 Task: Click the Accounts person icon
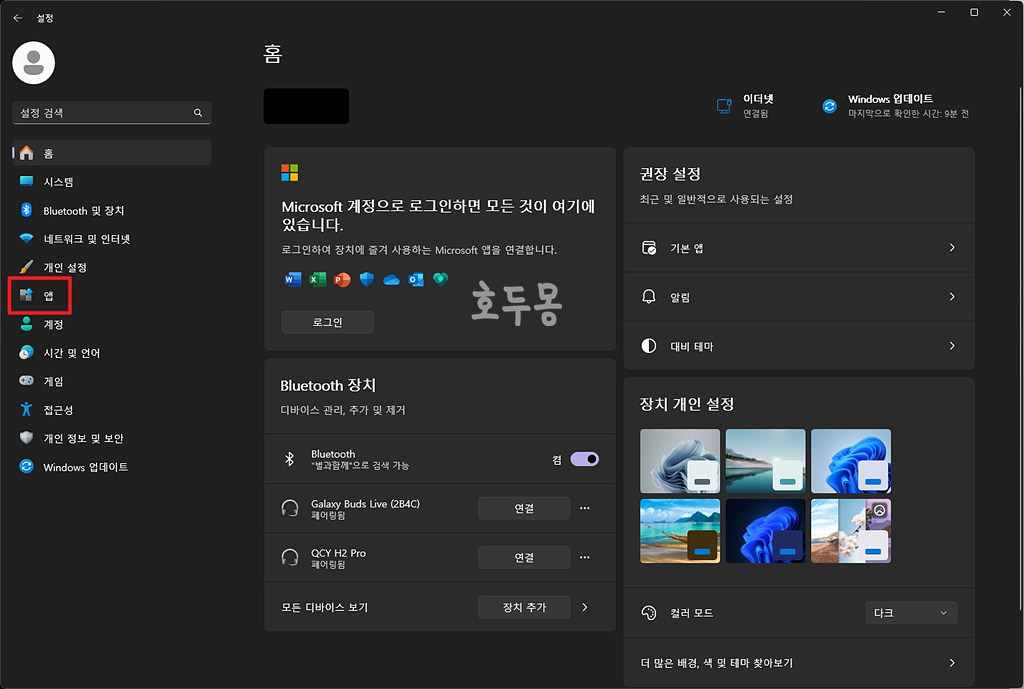coord(26,324)
